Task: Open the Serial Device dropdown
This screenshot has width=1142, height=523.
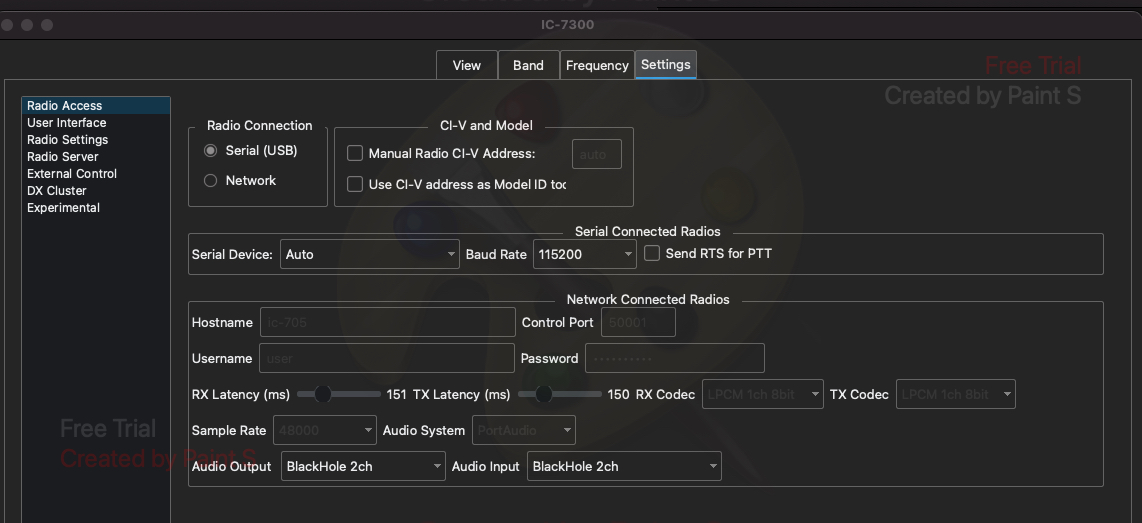Action: tap(370, 254)
